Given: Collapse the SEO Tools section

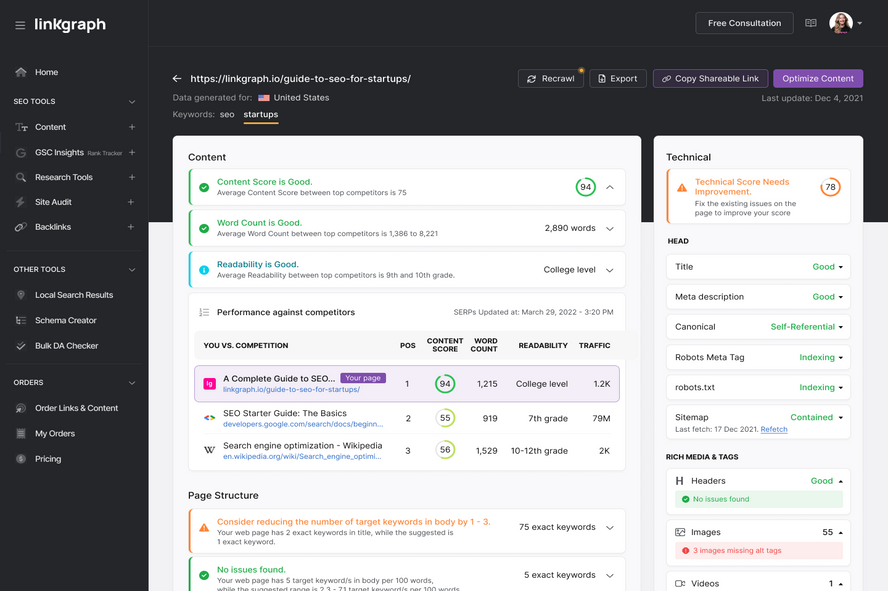Looking at the screenshot, I should 131,101.
